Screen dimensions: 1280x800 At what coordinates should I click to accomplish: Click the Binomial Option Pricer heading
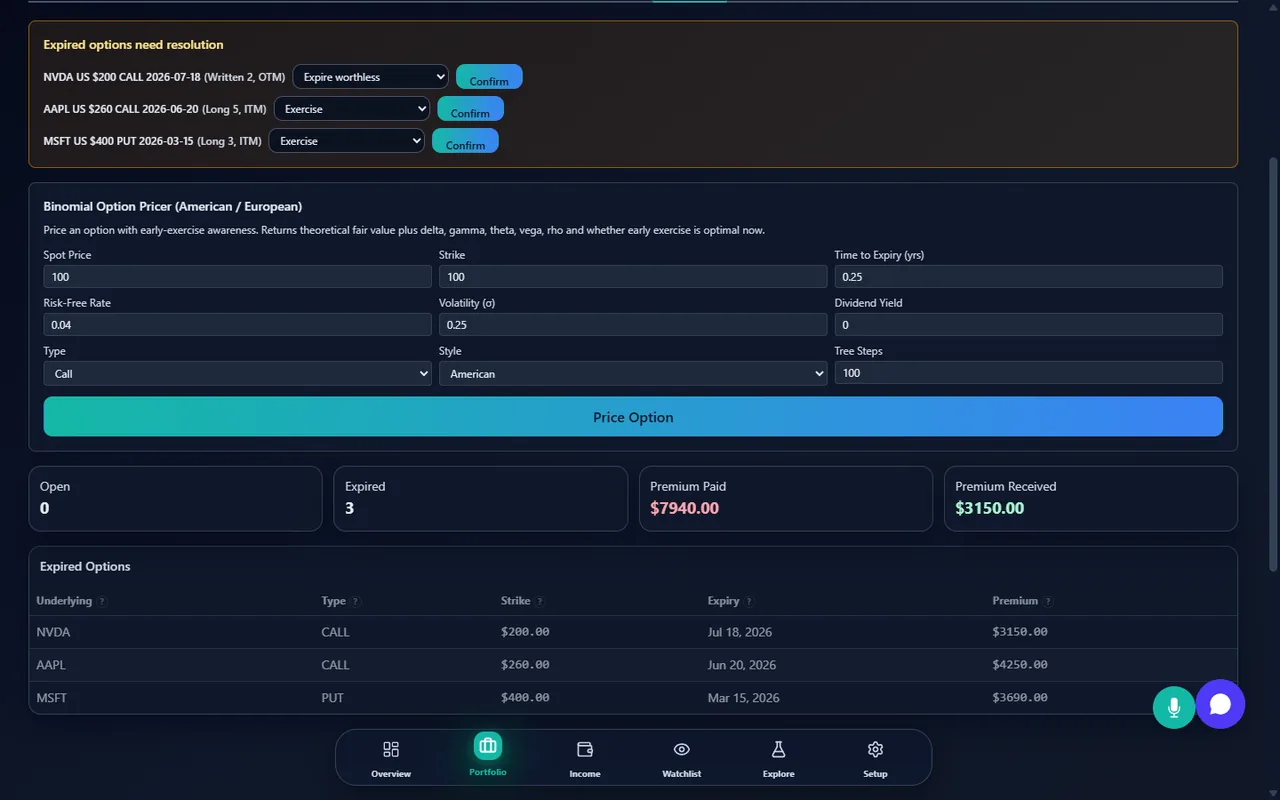(x=172, y=206)
